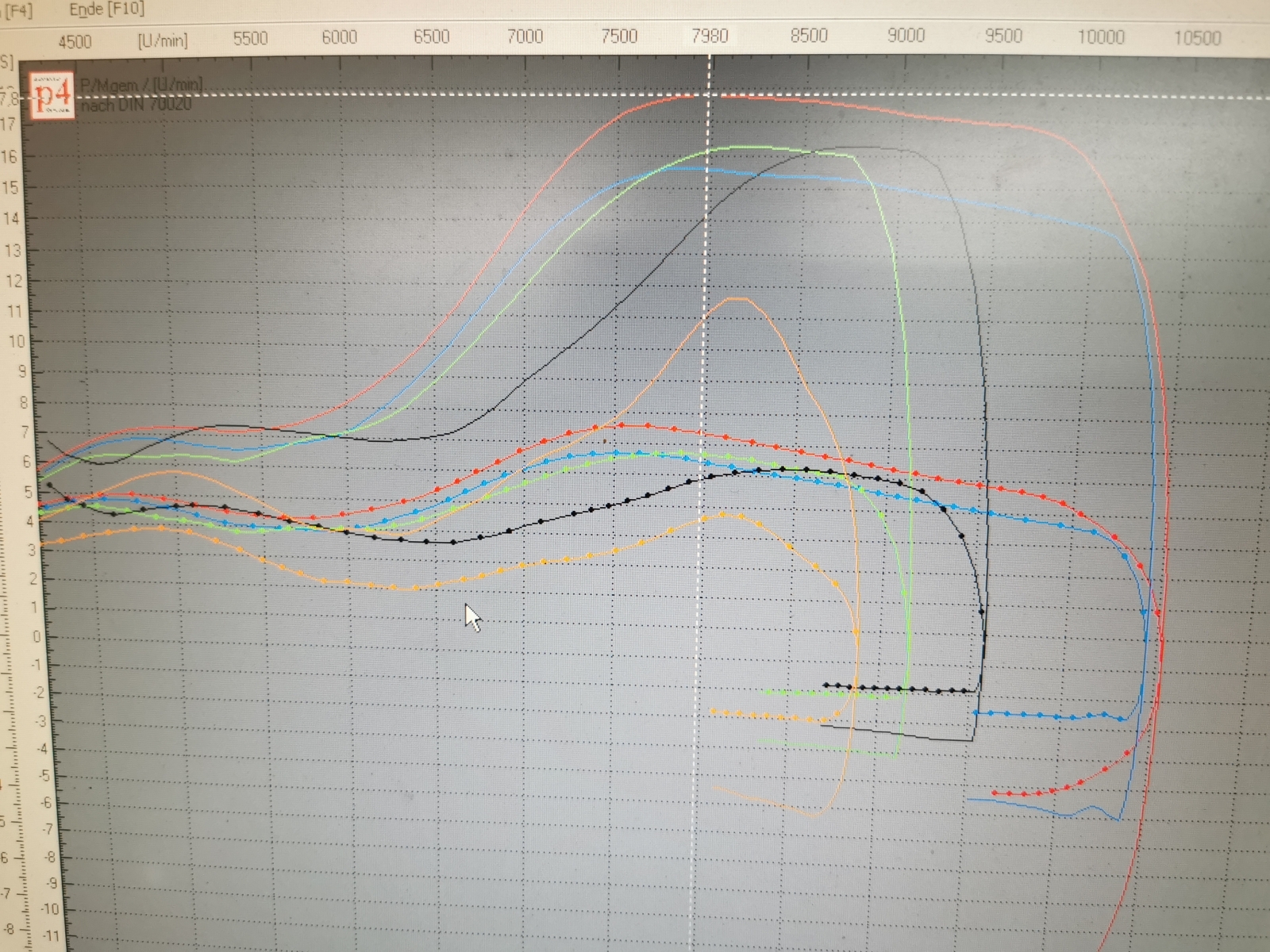Select the highlighted 7980 RPM cursor value
This screenshot has width=1270, height=952.
(x=709, y=36)
